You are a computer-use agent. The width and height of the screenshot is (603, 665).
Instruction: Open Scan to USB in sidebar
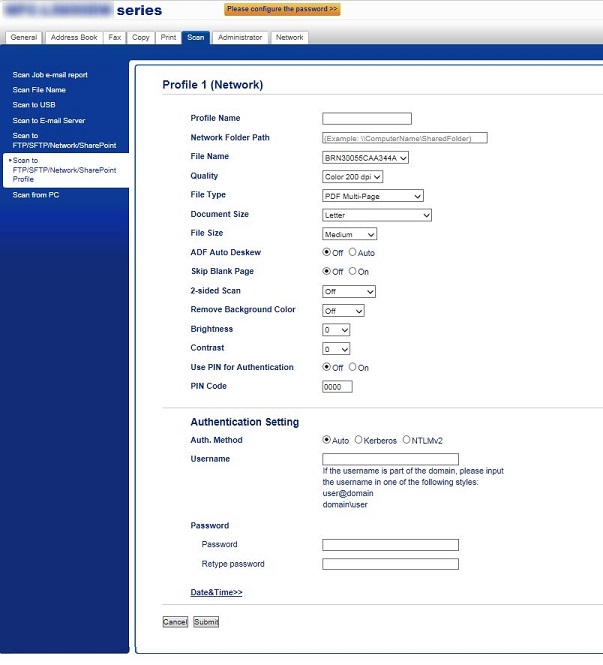pyautogui.click(x=34, y=104)
